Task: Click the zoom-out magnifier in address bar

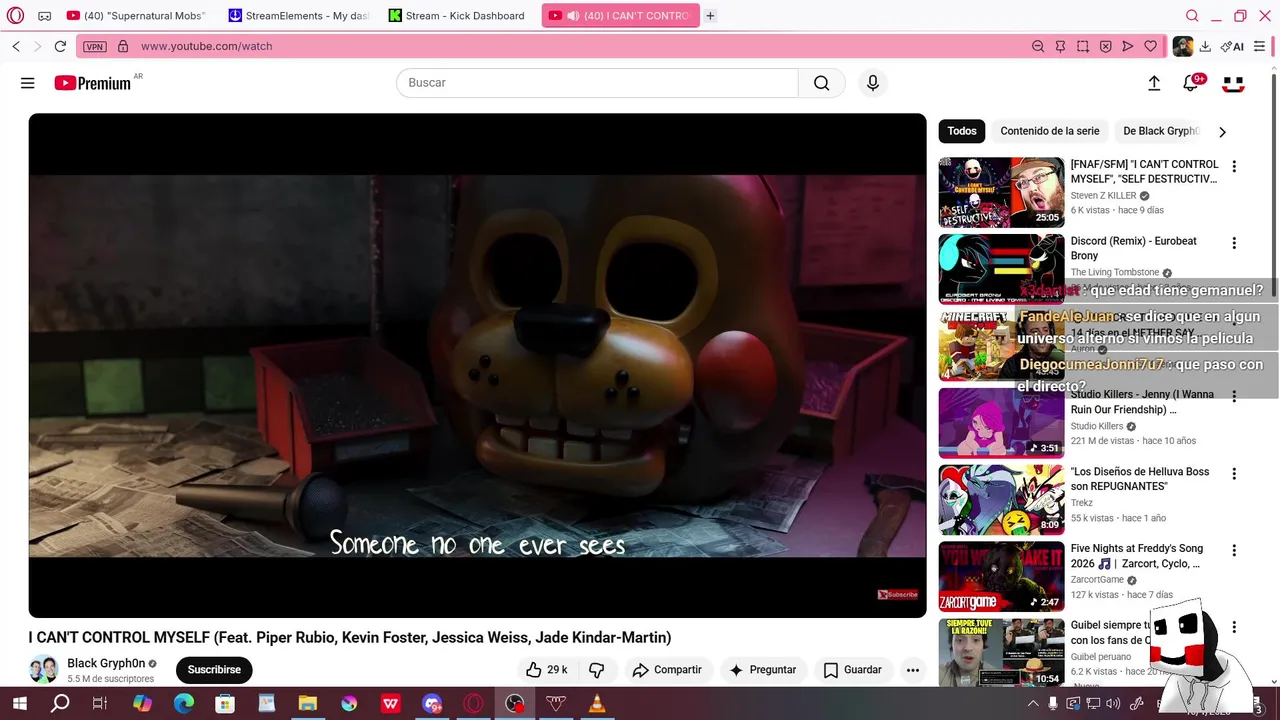Action: point(1038,46)
